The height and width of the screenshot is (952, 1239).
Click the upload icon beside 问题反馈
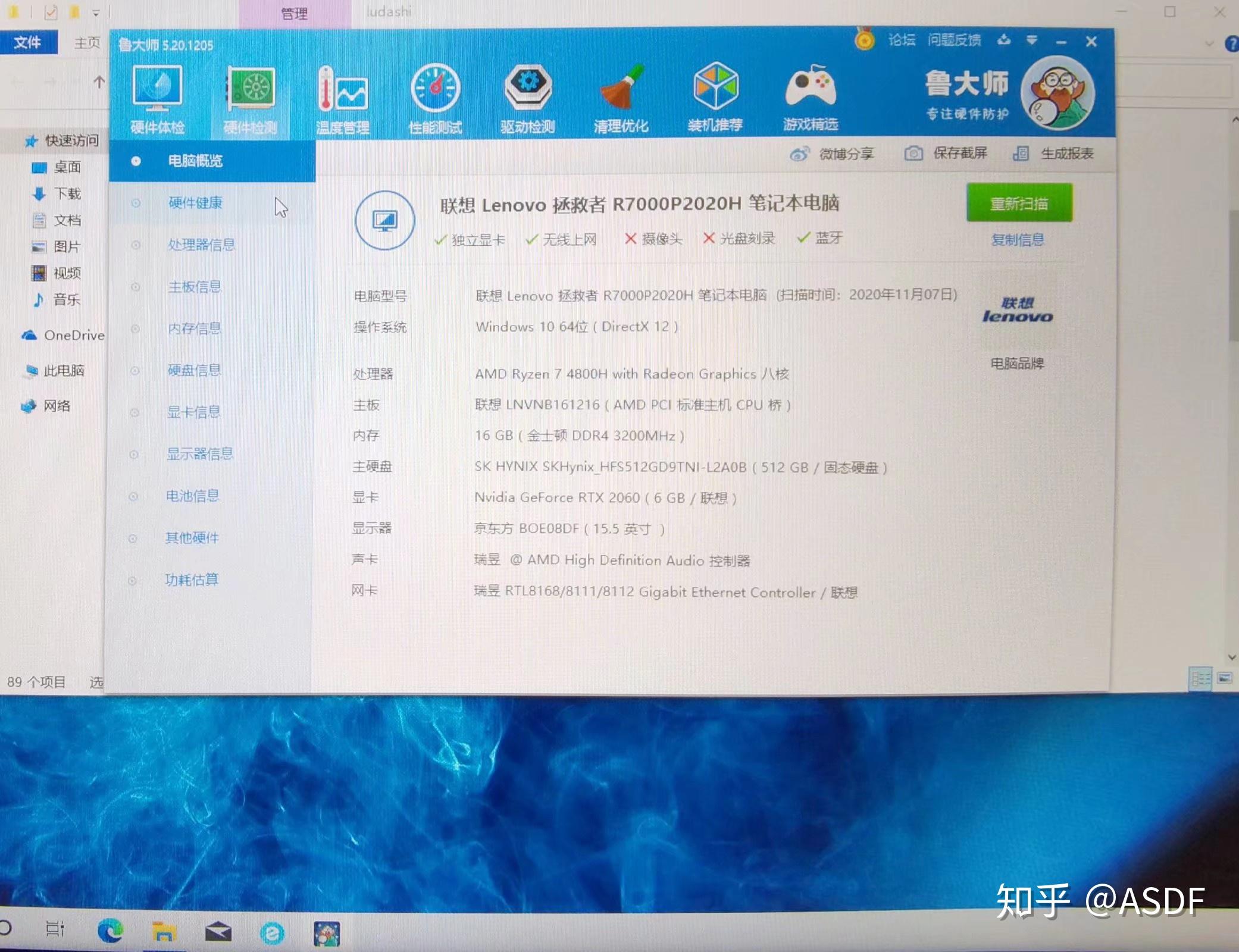[x=1004, y=40]
